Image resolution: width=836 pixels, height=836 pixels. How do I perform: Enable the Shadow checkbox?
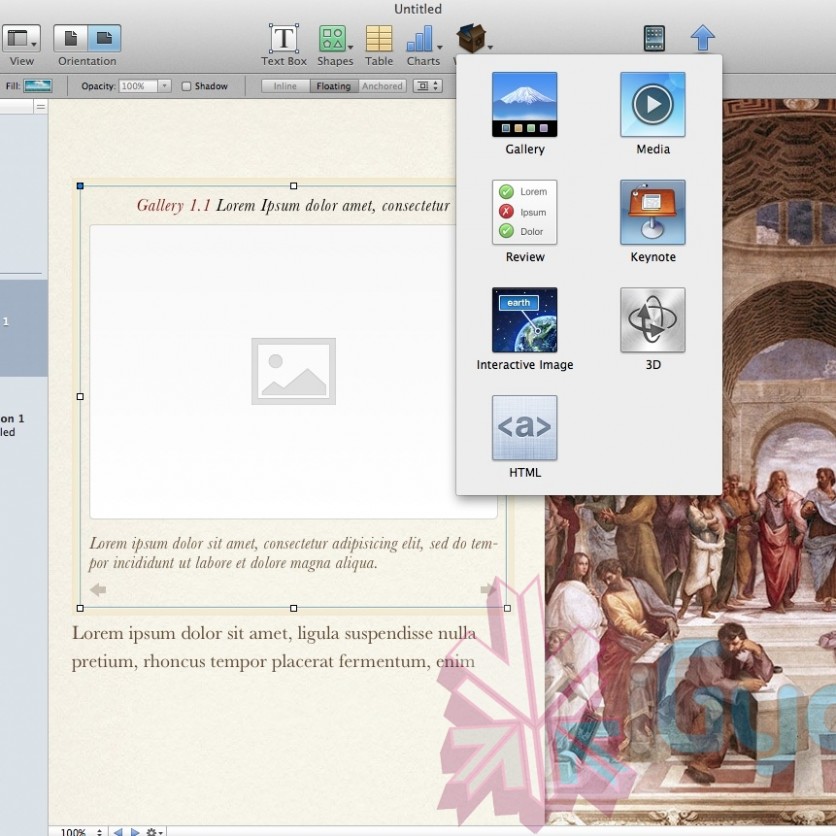pyautogui.click(x=187, y=87)
